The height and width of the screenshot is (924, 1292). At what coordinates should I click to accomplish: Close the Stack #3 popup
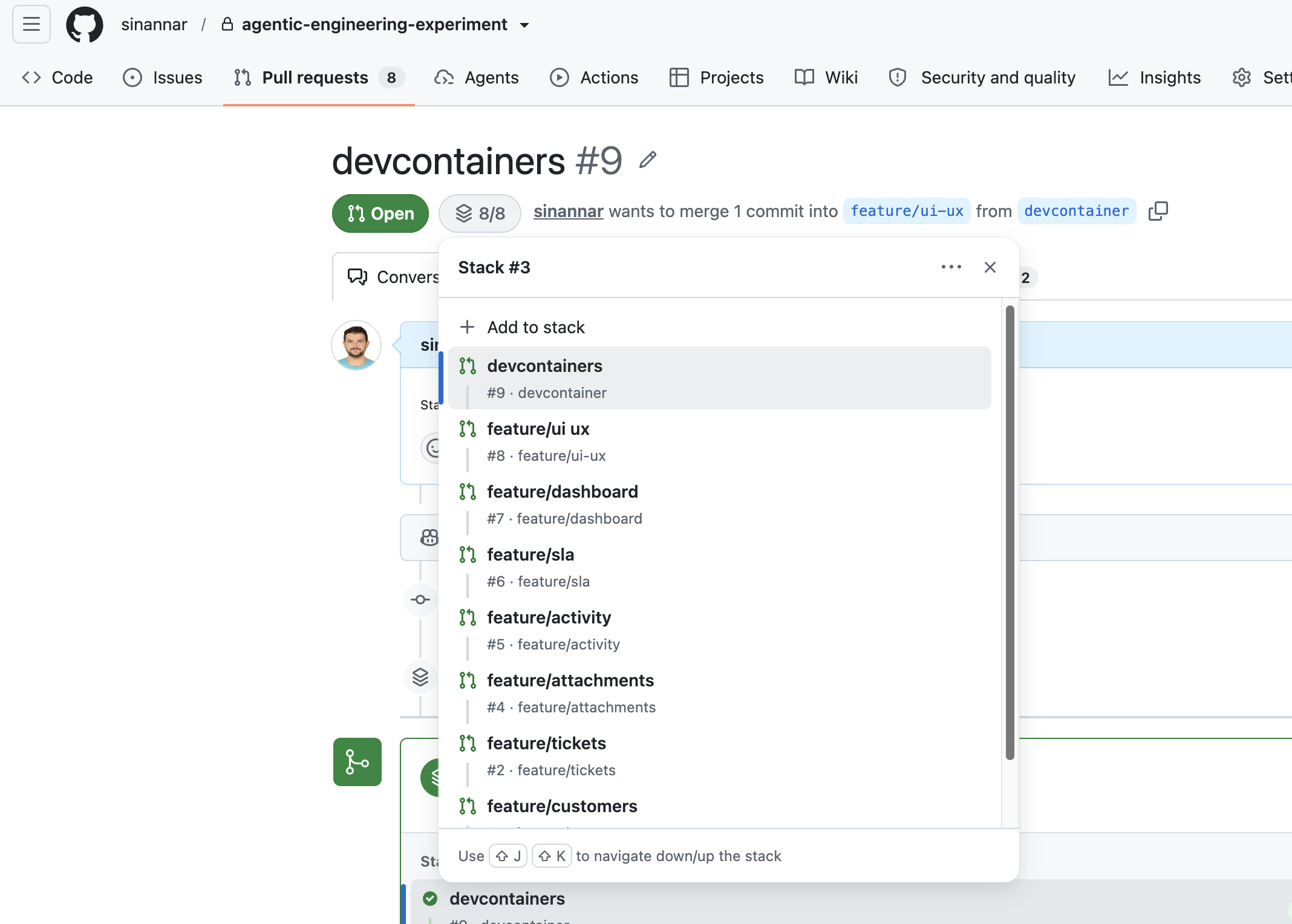(990, 267)
